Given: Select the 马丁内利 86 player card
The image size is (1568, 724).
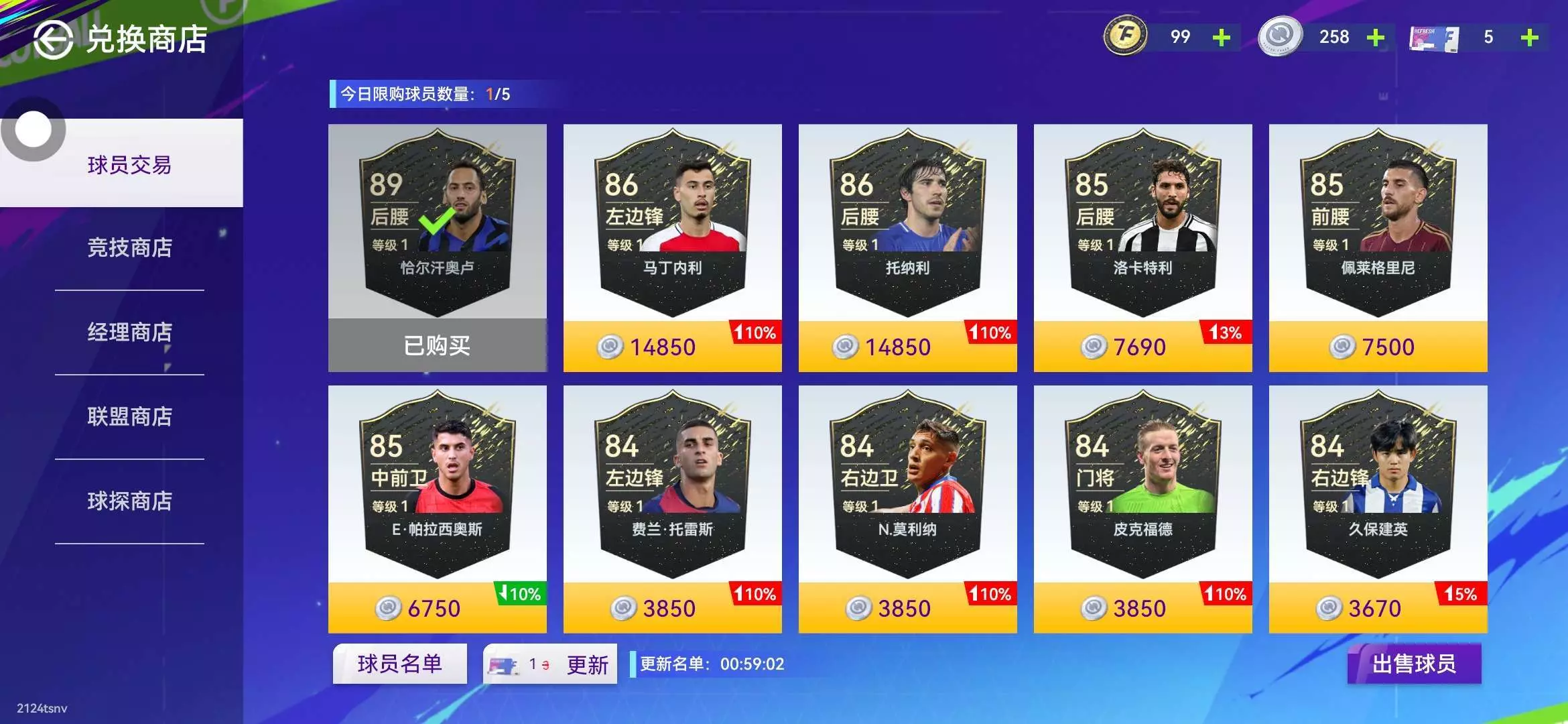Looking at the screenshot, I should [x=673, y=223].
